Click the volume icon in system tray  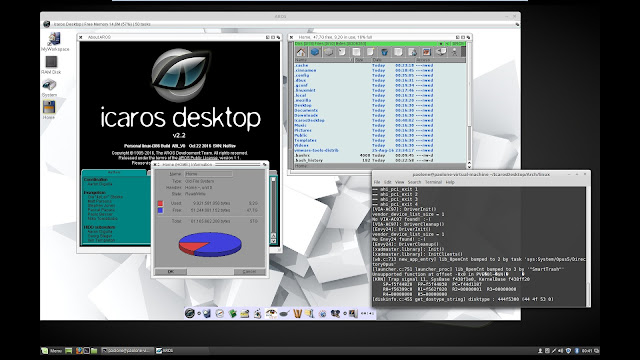[x=560, y=351]
